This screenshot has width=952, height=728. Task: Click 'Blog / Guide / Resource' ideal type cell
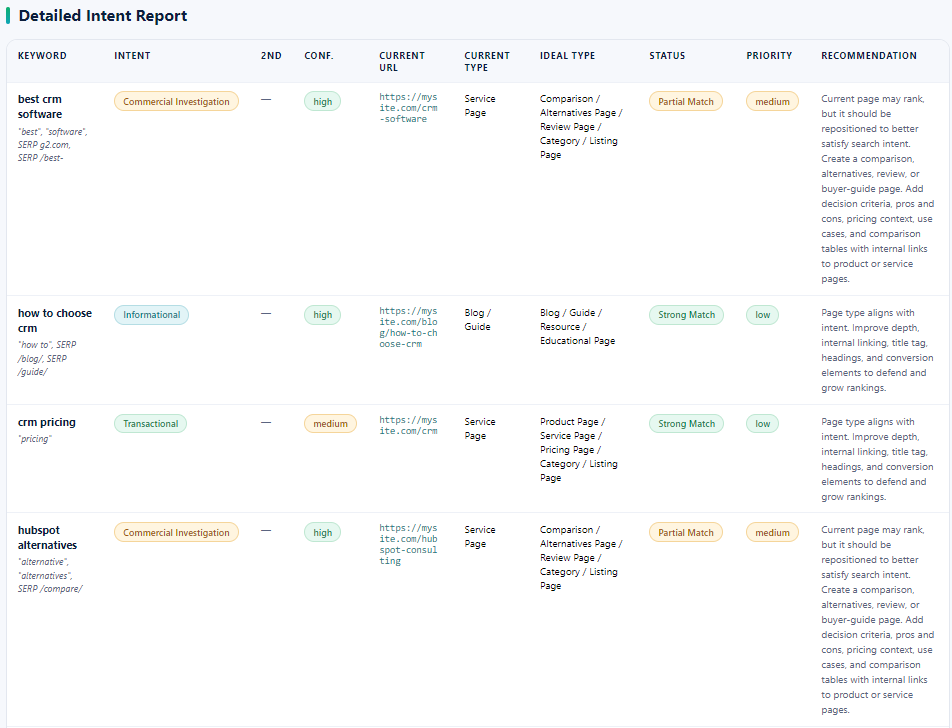point(577,327)
